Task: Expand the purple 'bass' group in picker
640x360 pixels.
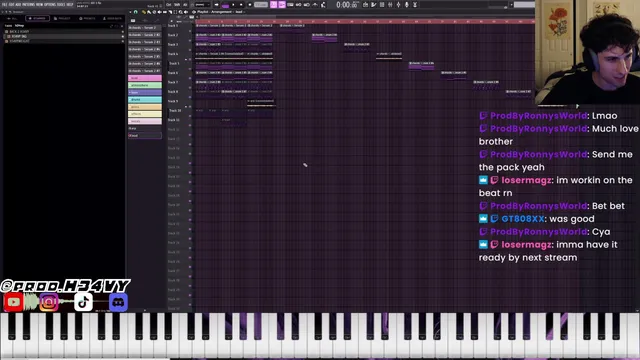Action: pos(145,93)
